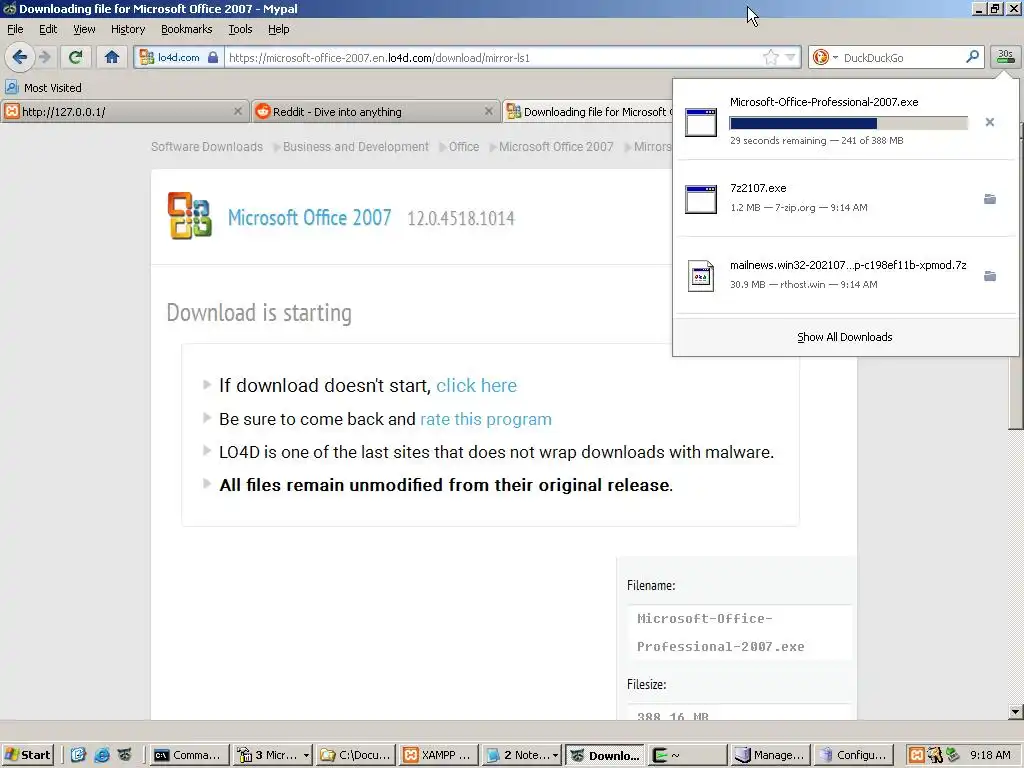This screenshot has width=1024, height=768.
Task: Go back using the back arrow button
Action: tap(20, 57)
